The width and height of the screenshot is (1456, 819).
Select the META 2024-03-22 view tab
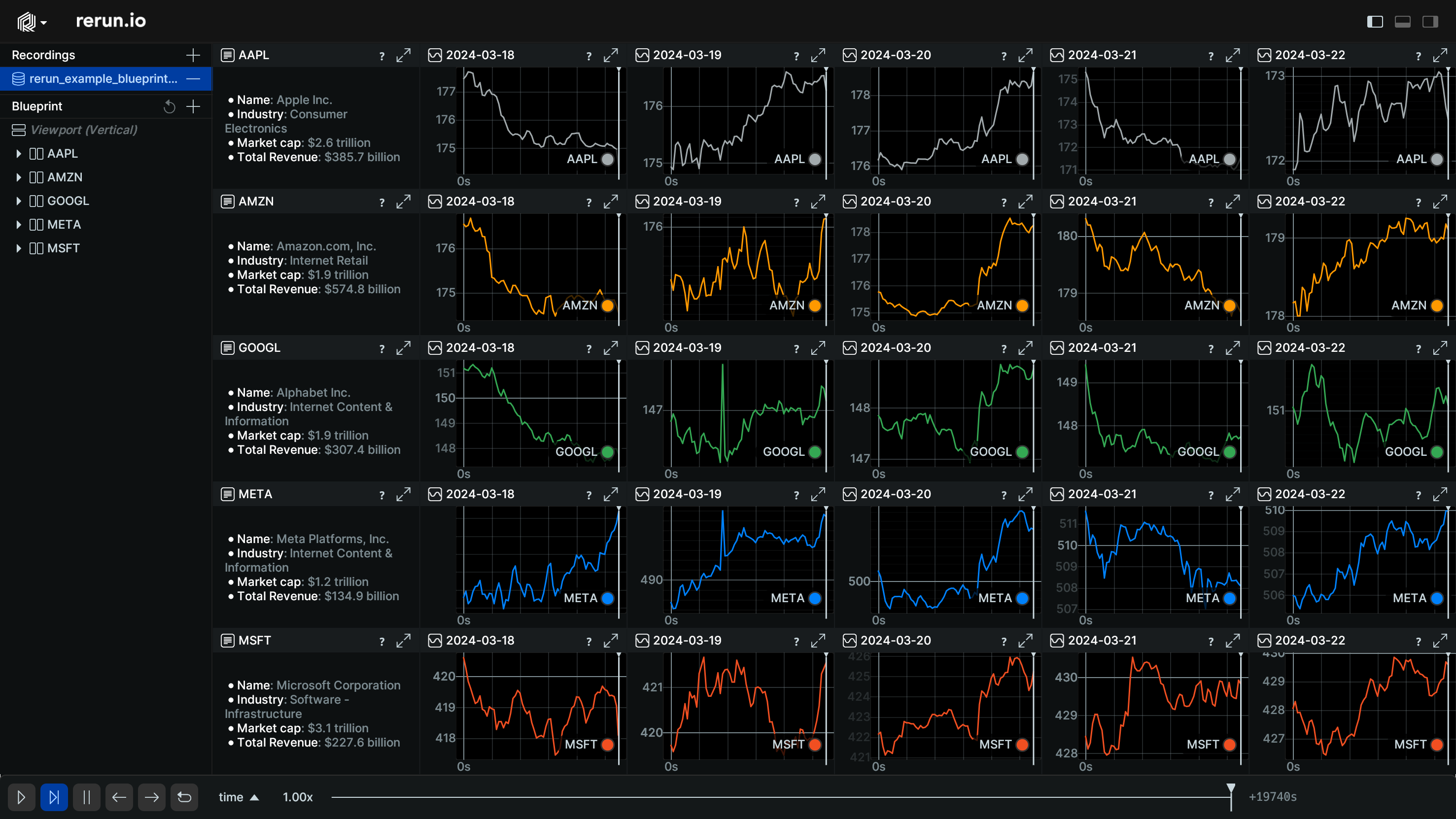[x=1301, y=495]
